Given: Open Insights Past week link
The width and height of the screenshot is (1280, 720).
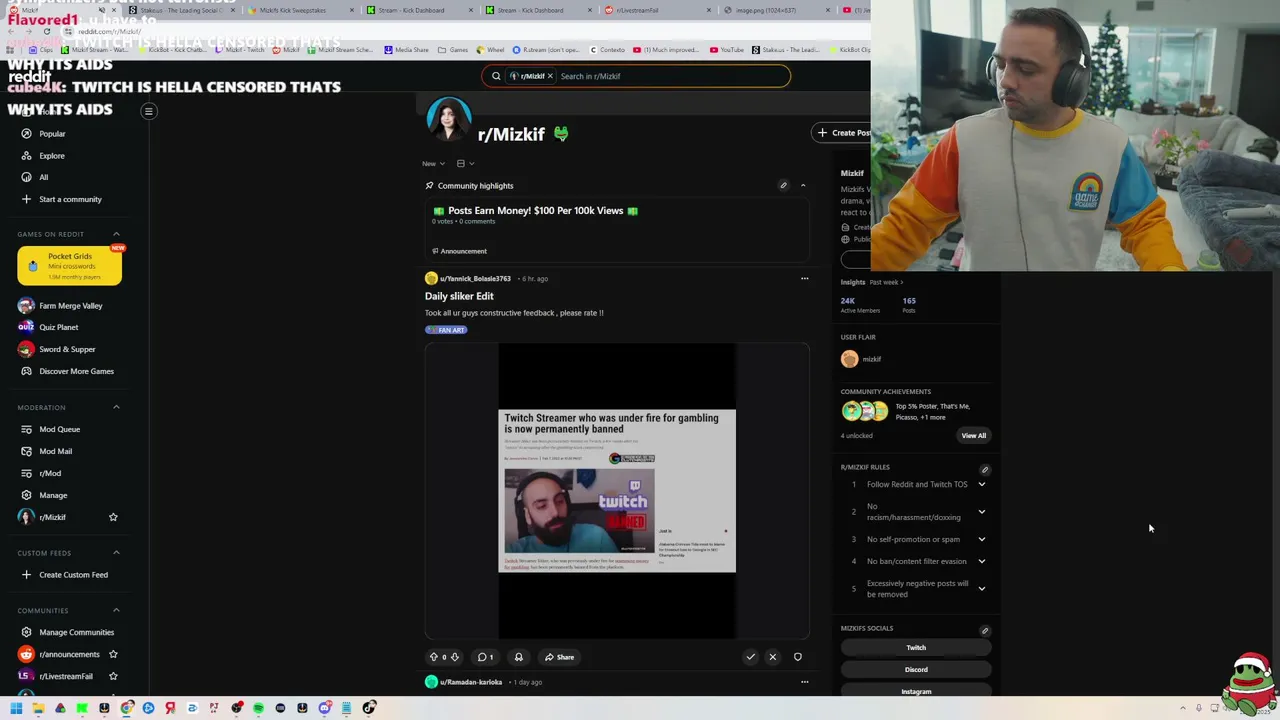Looking at the screenshot, I should tap(886, 282).
